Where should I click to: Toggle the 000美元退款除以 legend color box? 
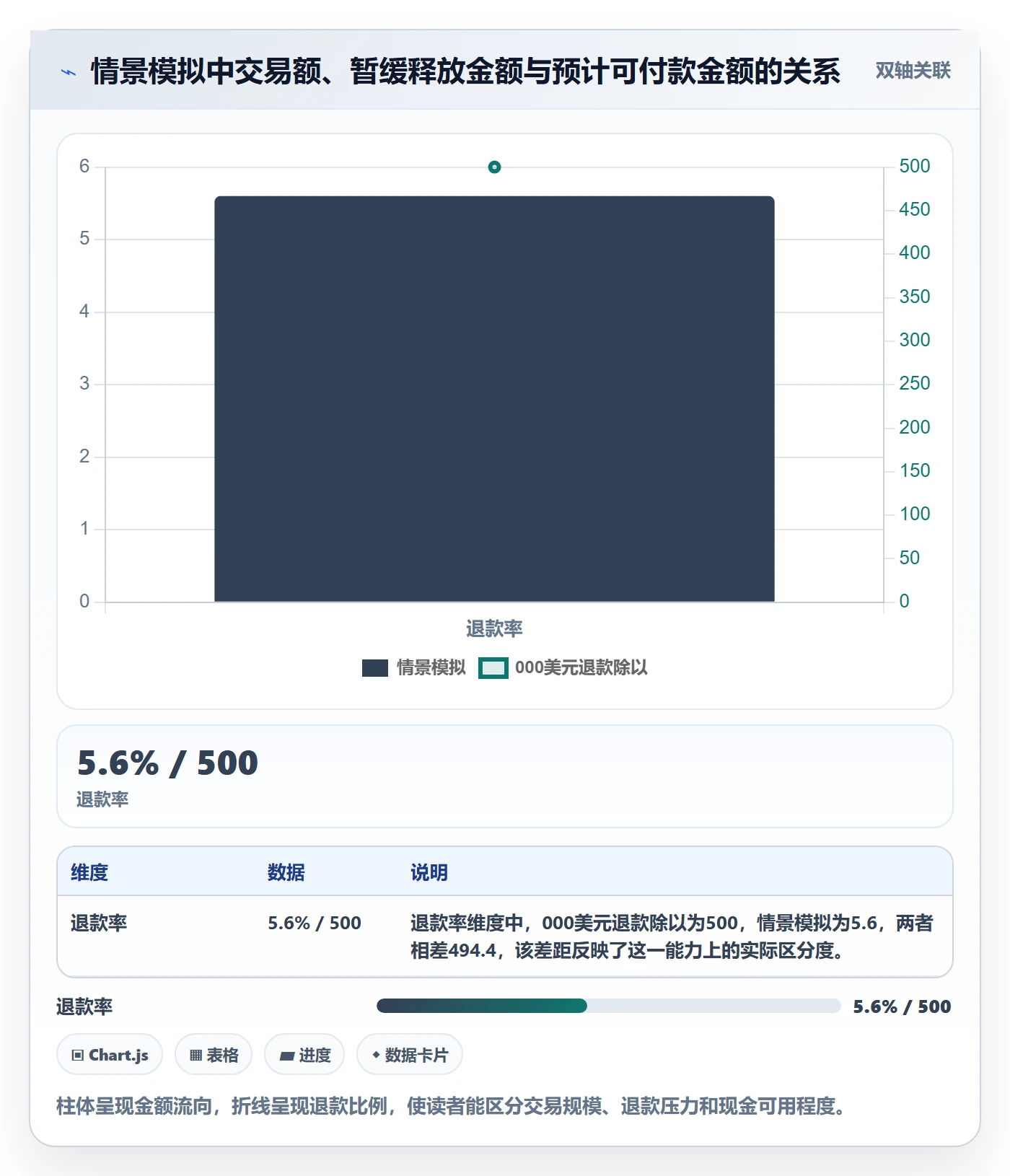coord(493,668)
